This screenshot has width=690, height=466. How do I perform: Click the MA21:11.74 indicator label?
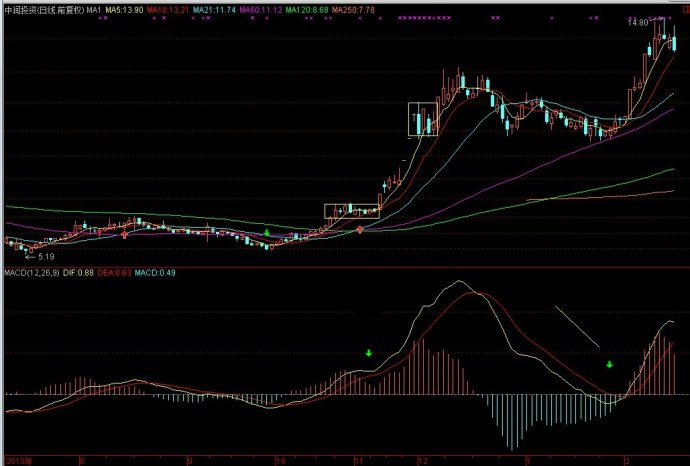(x=214, y=9)
